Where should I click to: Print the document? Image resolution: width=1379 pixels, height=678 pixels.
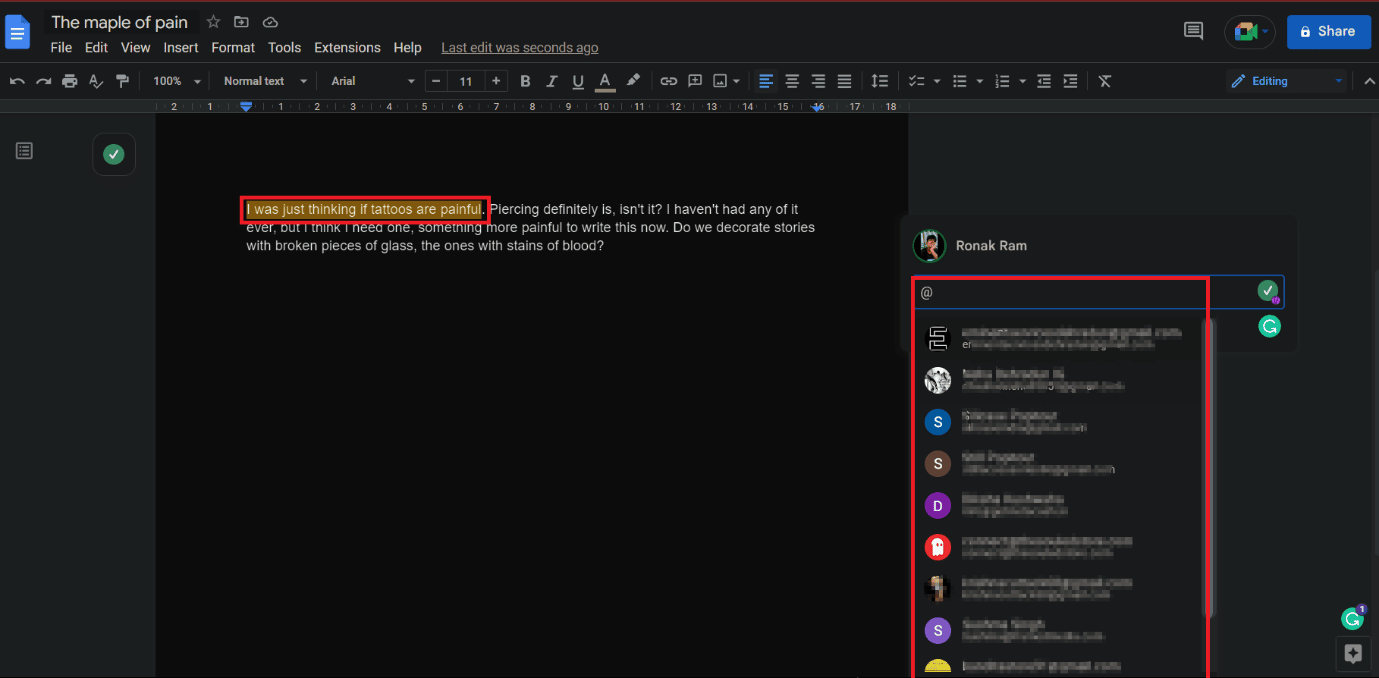pos(69,81)
